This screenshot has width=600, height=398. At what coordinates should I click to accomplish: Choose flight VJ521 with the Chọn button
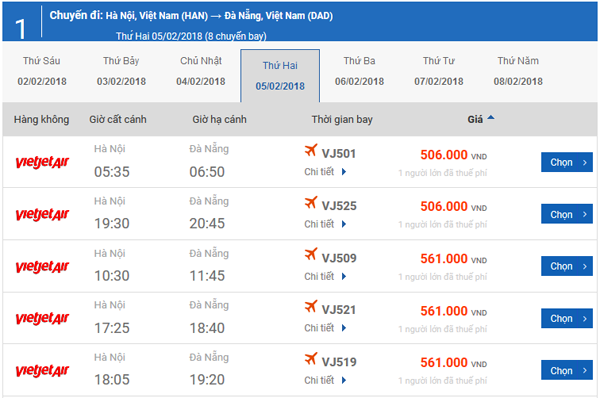[x=567, y=318]
